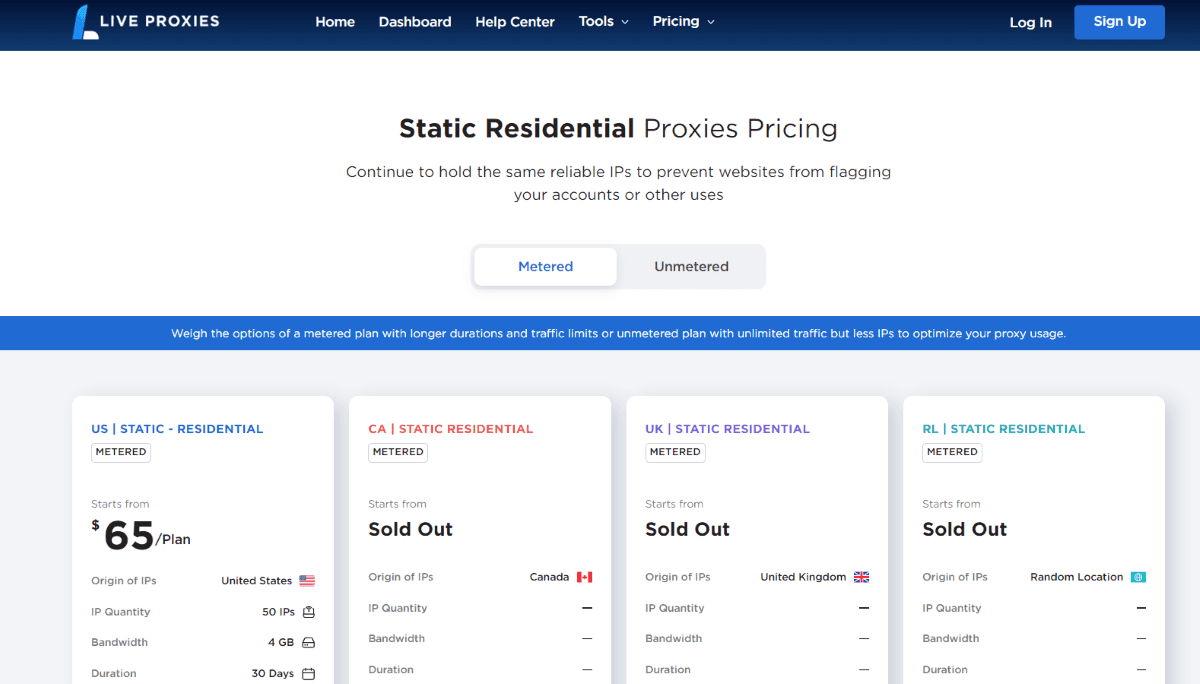The height and width of the screenshot is (684, 1200).
Task: Click Sold Out on the Canada card
Action: coord(411,530)
